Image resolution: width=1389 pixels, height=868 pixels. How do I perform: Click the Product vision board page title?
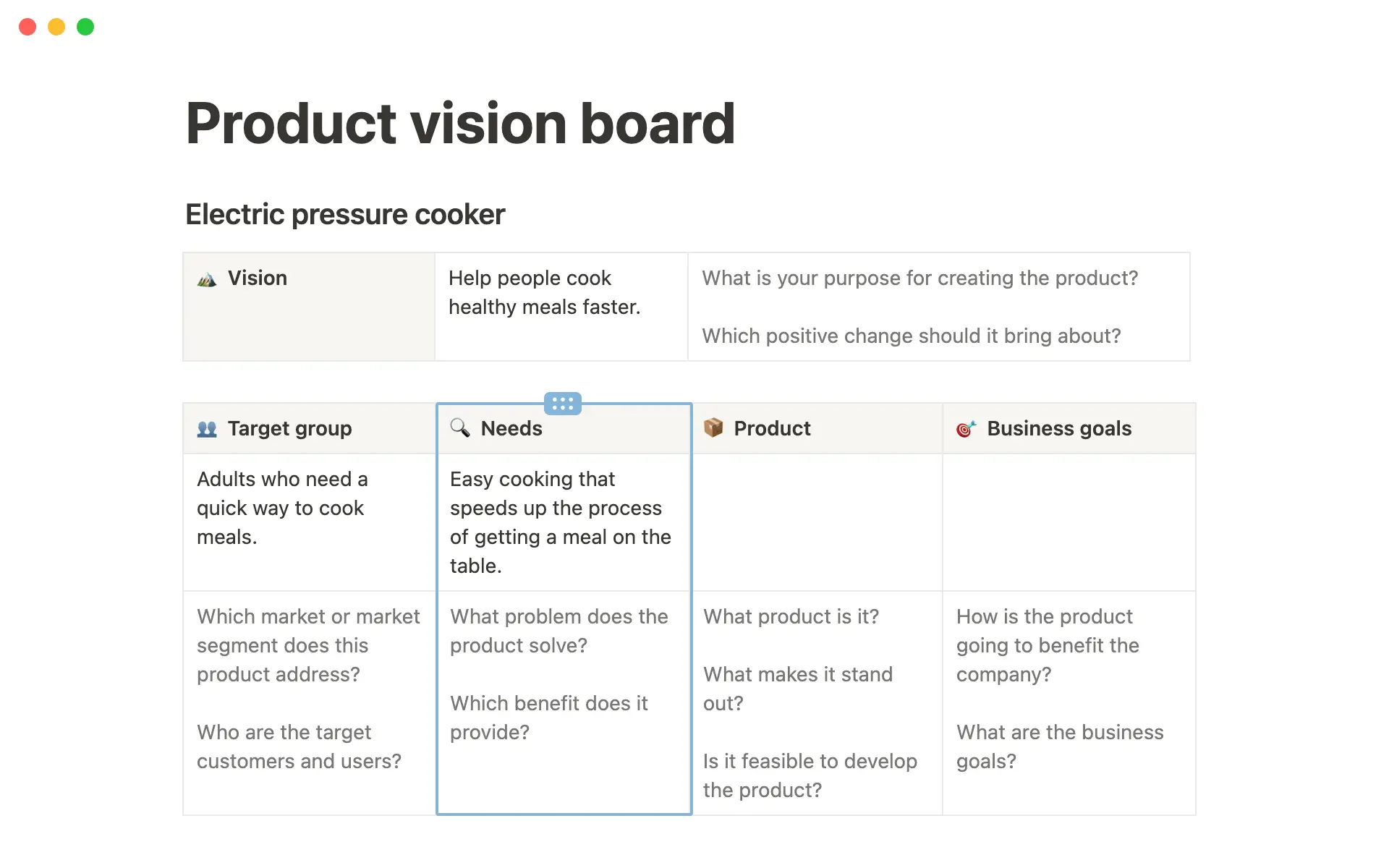coord(460,123)
